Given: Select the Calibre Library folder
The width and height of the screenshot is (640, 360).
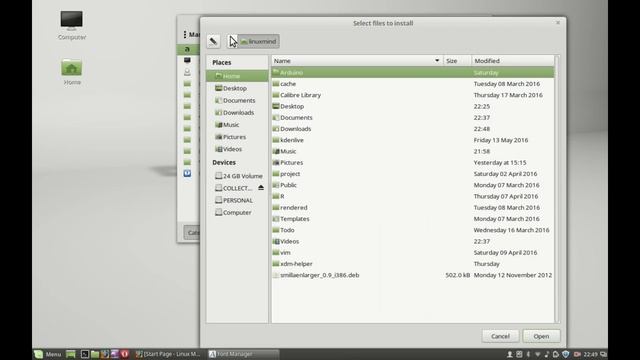Looking at the screenshot, I should pyautogui.click(x=413, y=95).
